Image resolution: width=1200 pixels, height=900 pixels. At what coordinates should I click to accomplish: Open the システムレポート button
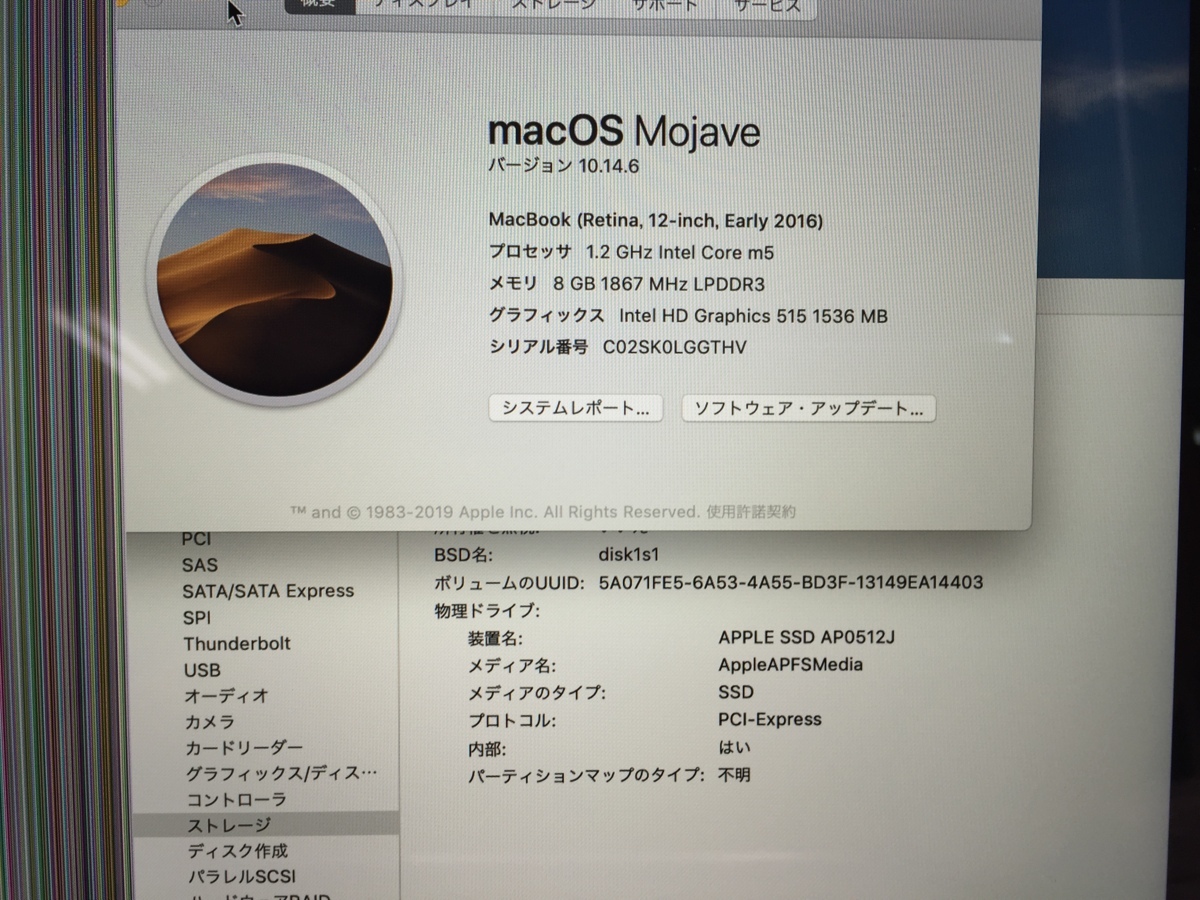click(575, 408)
